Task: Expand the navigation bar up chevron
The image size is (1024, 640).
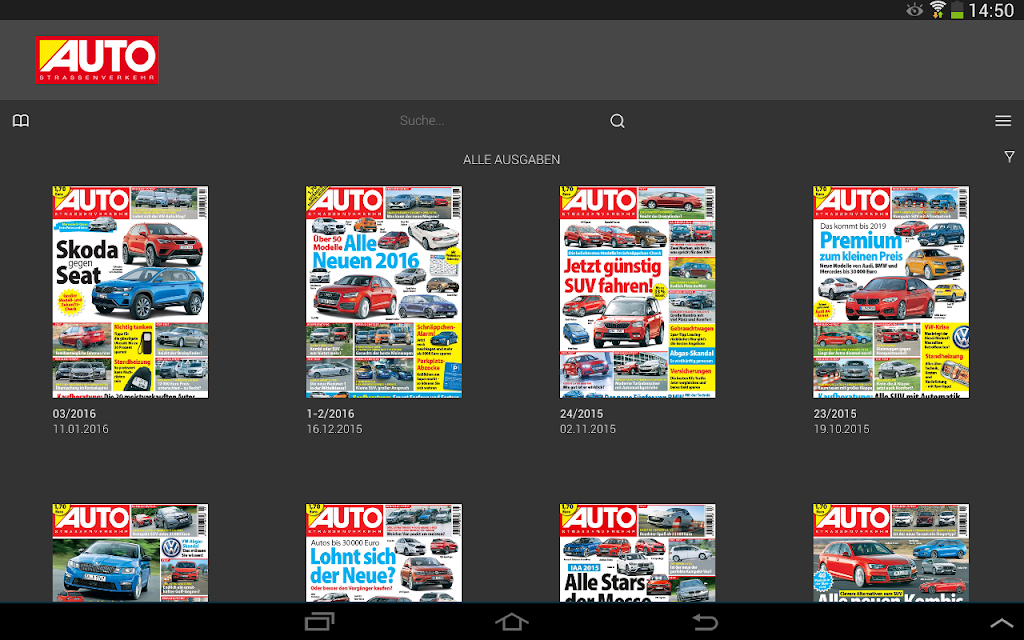Action: click(1001, 623)
